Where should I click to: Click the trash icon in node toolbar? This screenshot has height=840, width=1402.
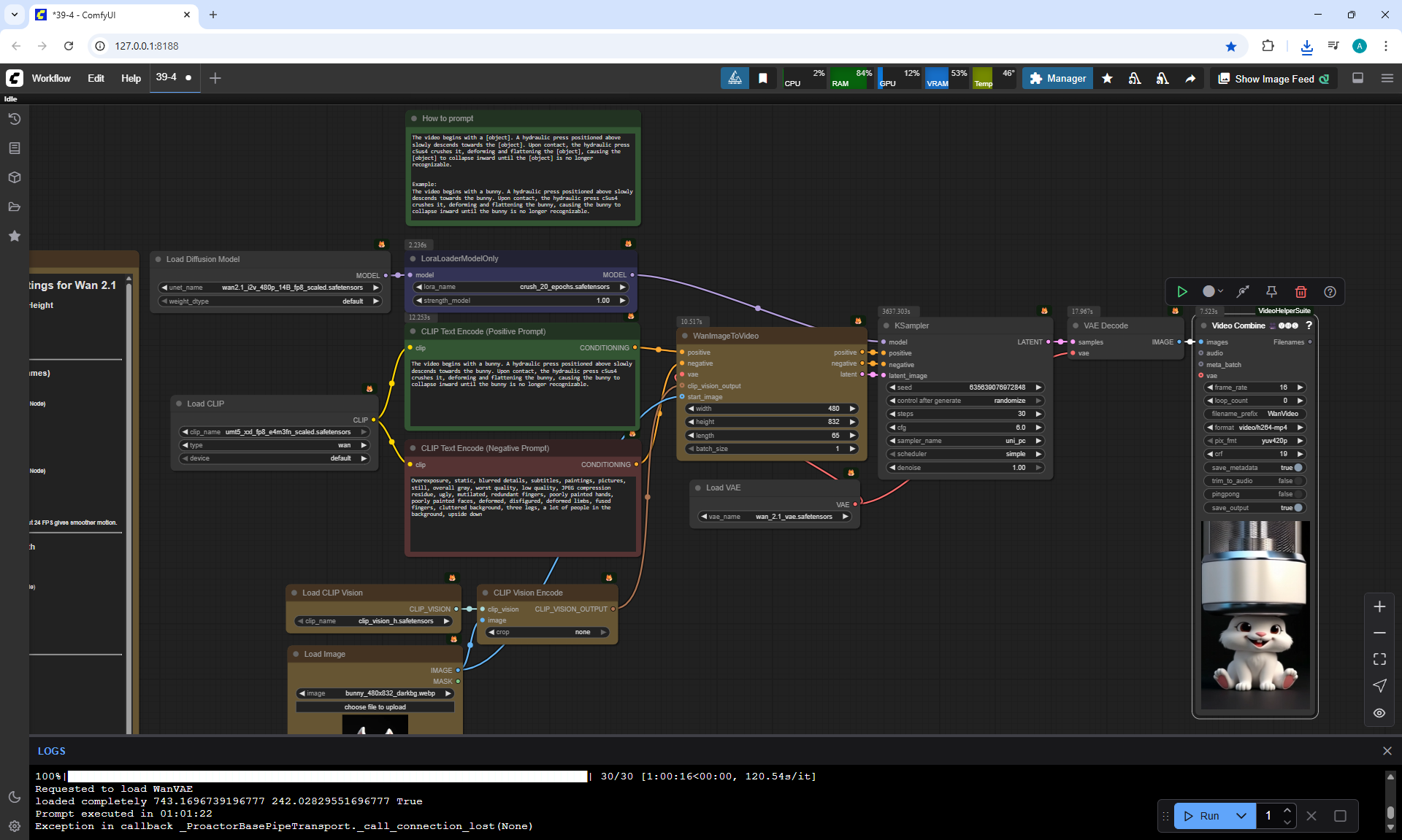(x=1301, y=292)
